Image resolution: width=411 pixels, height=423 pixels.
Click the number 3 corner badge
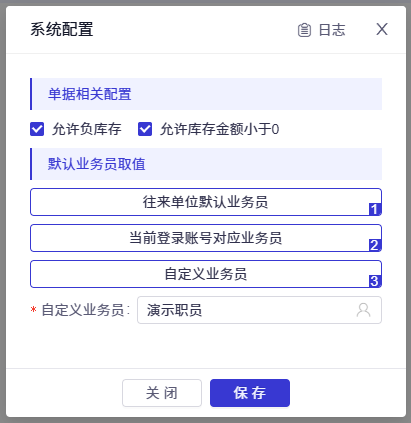(x=375, y=281)
